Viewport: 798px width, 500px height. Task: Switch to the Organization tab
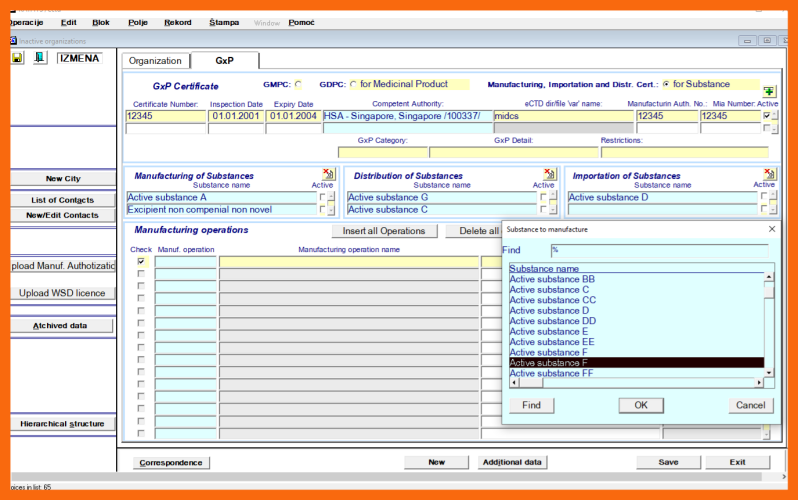click(x=155, y=61)
